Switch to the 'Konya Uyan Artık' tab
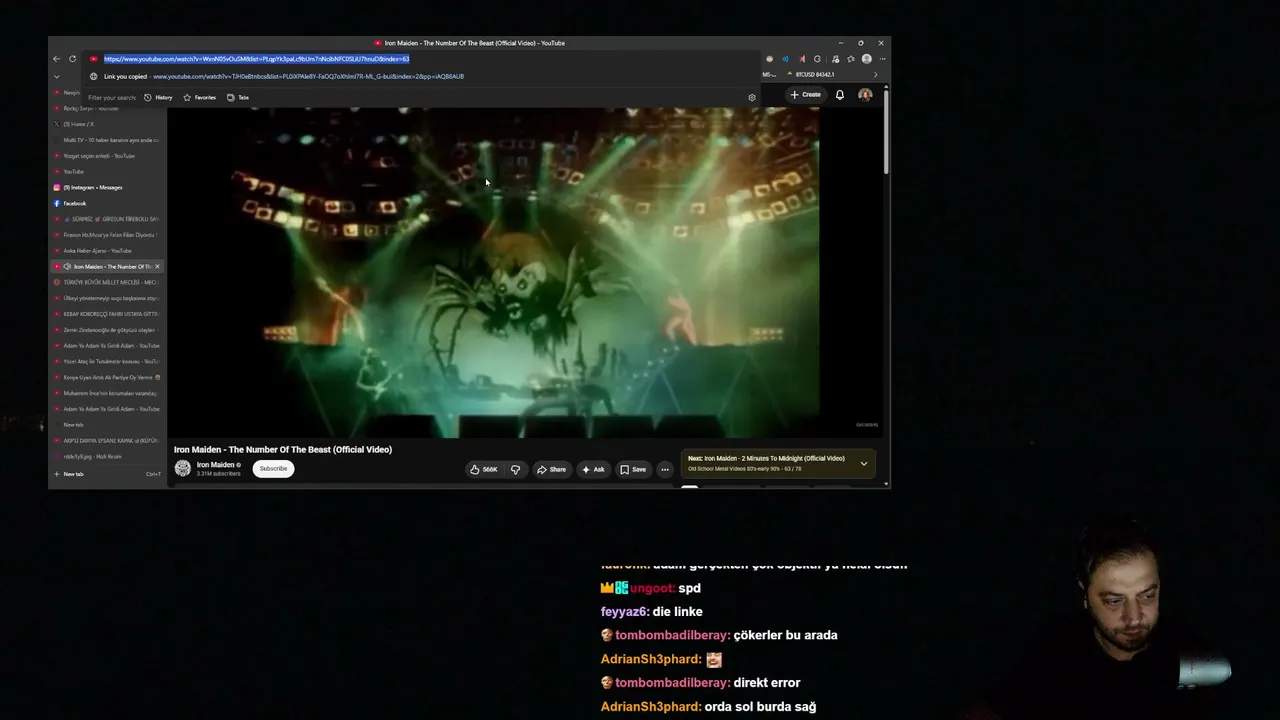 (x=106, y=377)
